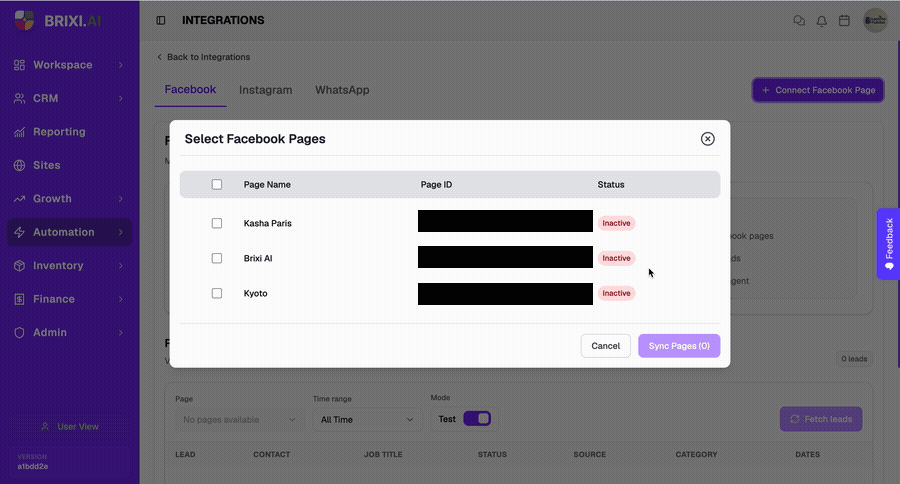Image resolution: width=900 pixels, height=484 pixels.
Task: Toggle the Test mode switch
Action: [477, 419]
